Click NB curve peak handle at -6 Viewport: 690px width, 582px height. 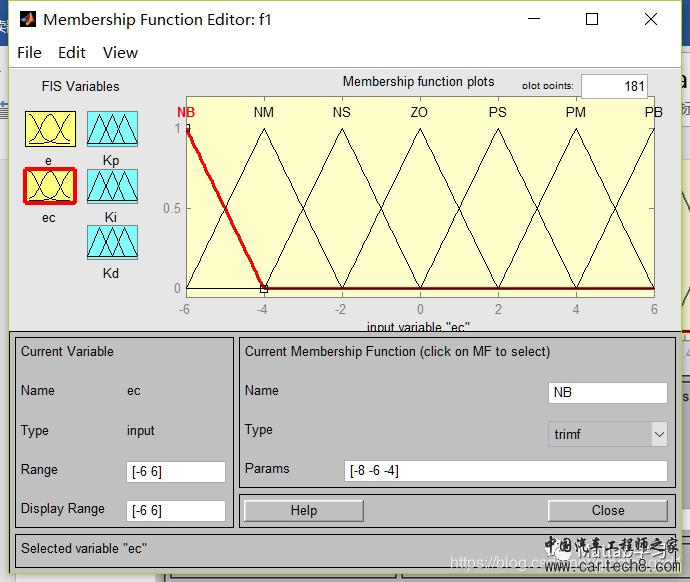click(188, 128)
